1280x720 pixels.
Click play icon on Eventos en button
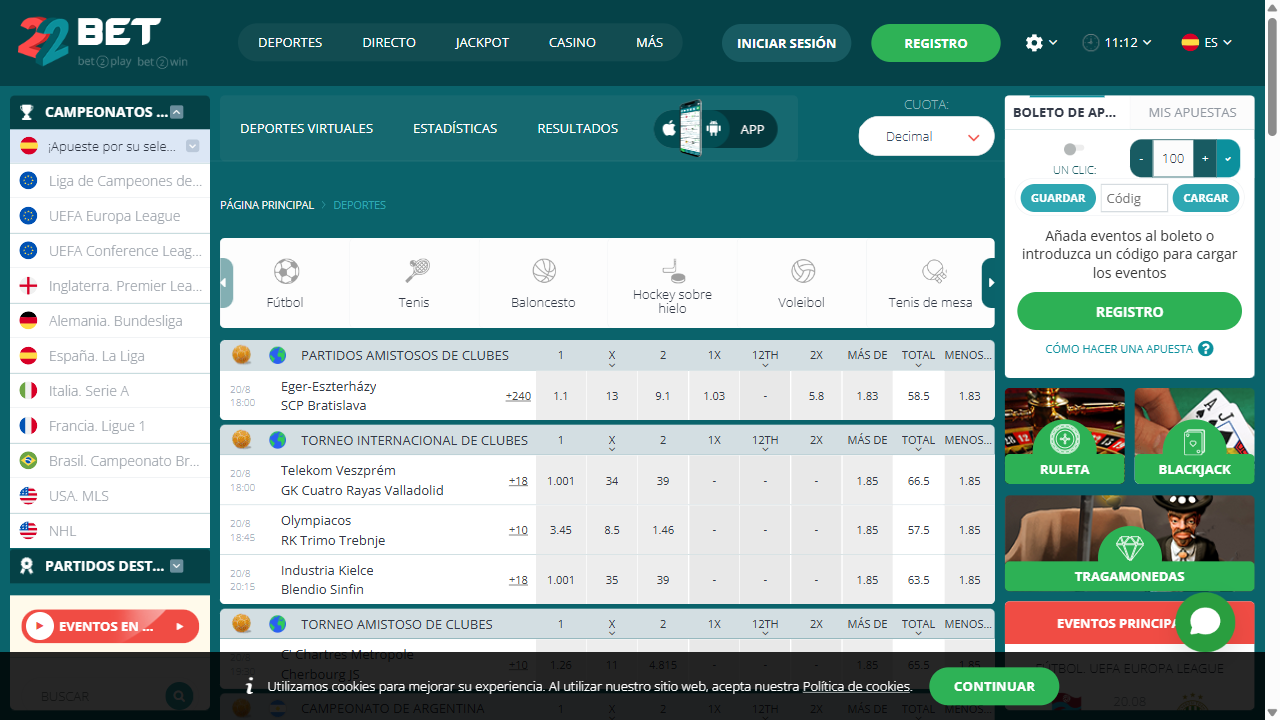(40, 627)
